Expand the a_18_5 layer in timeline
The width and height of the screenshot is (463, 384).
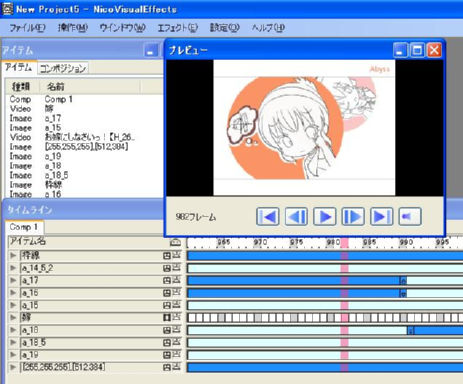point(13,342)
